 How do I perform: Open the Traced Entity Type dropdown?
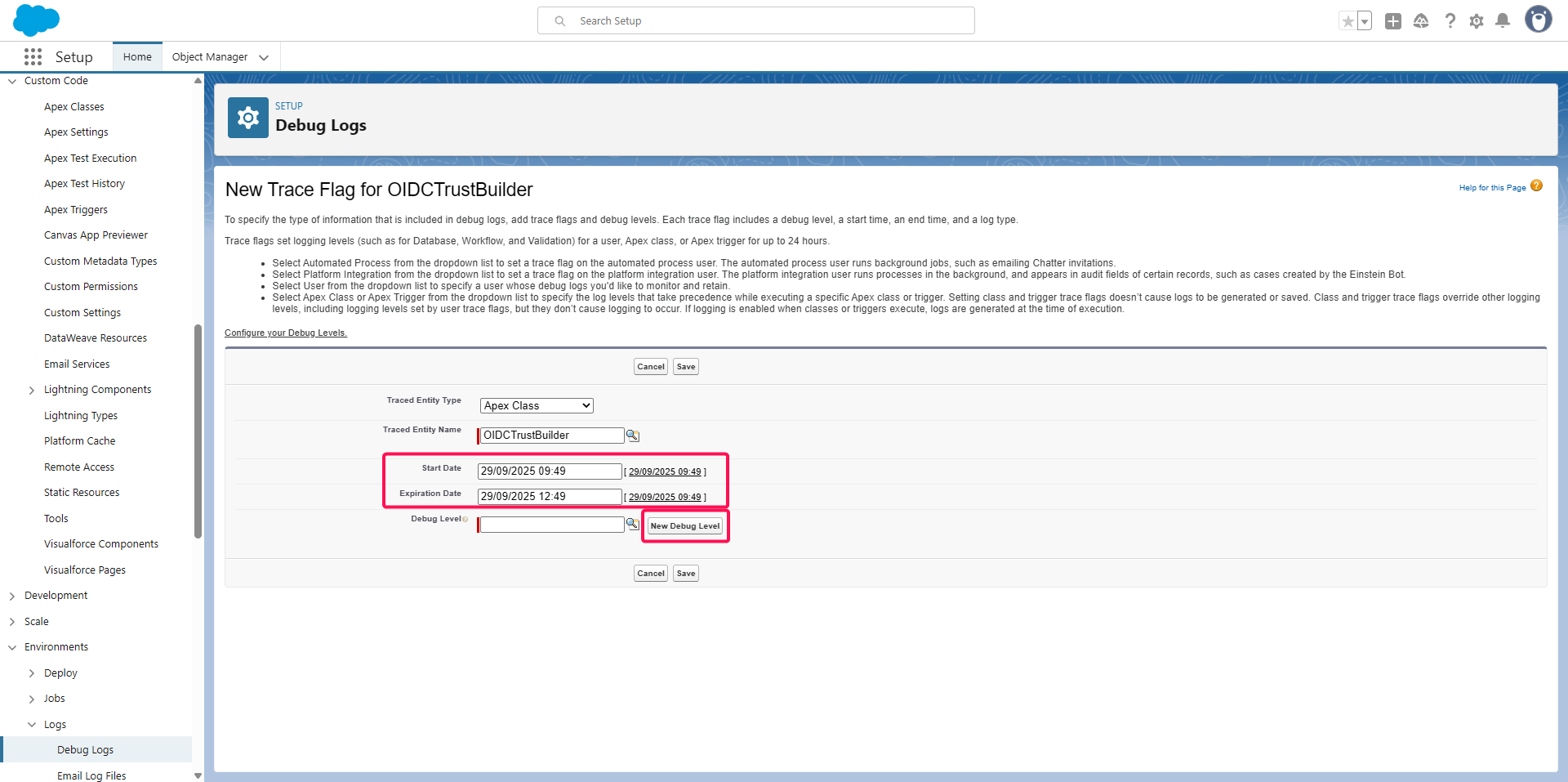537,406
